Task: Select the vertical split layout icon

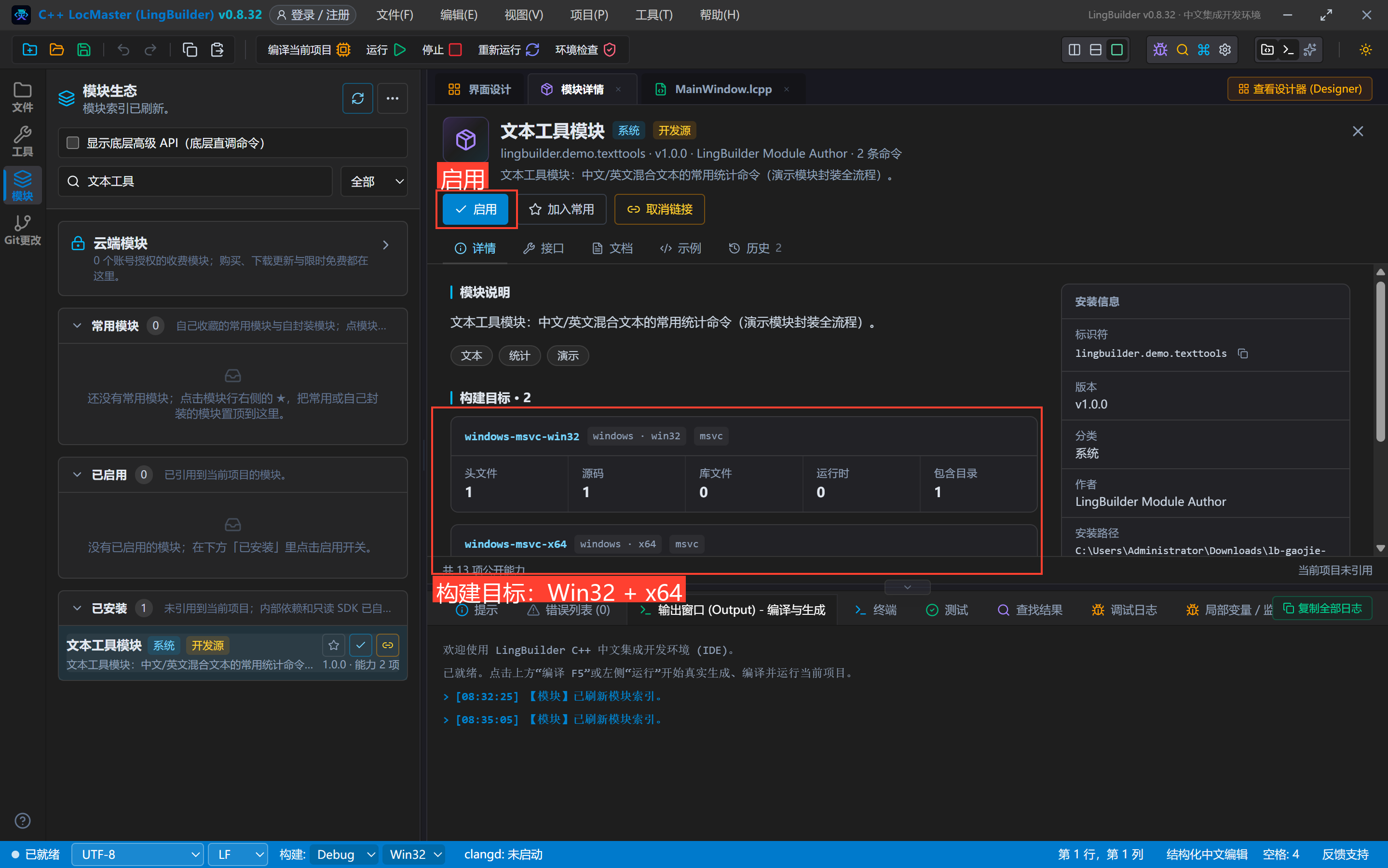Action: pyautogui.click(x=1074, y=49)
